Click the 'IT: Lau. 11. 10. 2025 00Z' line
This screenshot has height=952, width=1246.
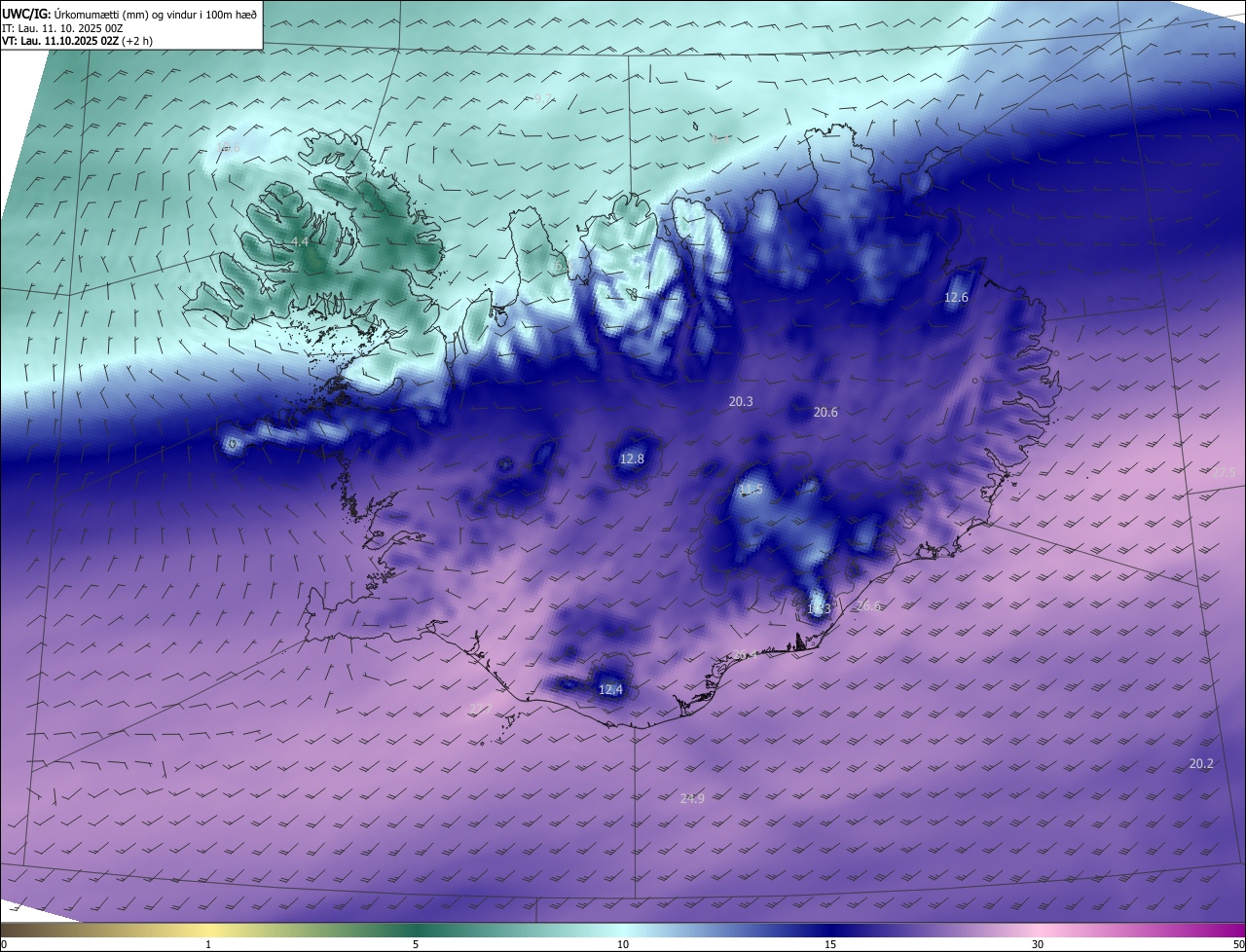62,28
